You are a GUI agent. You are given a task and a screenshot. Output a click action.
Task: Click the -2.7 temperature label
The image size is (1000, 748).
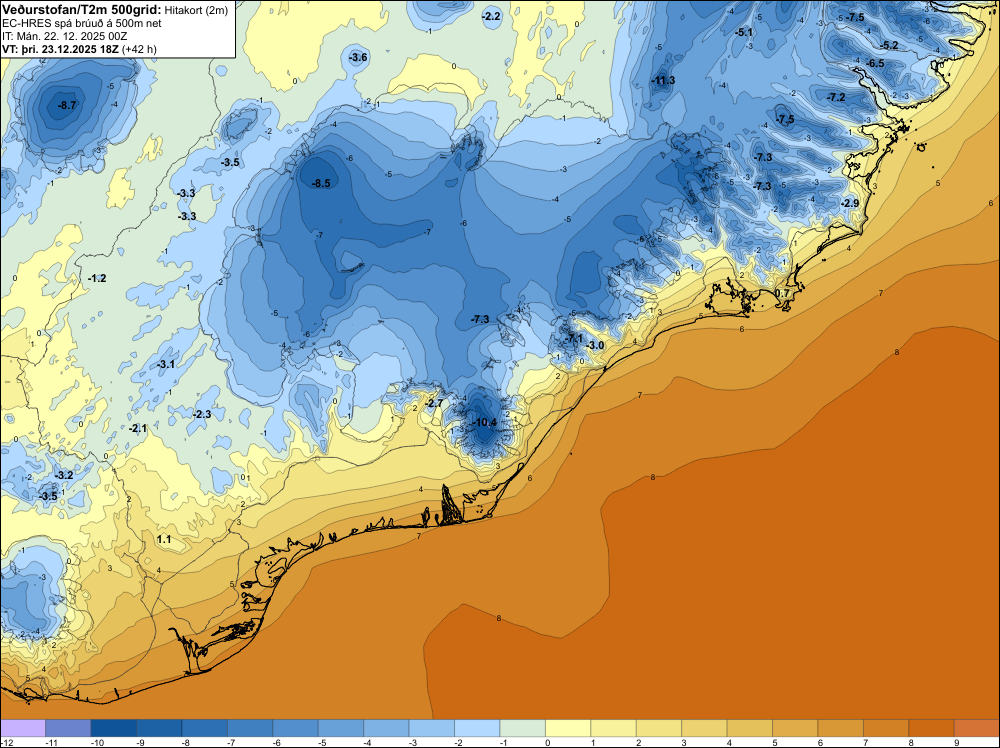(x=434, y=404)
